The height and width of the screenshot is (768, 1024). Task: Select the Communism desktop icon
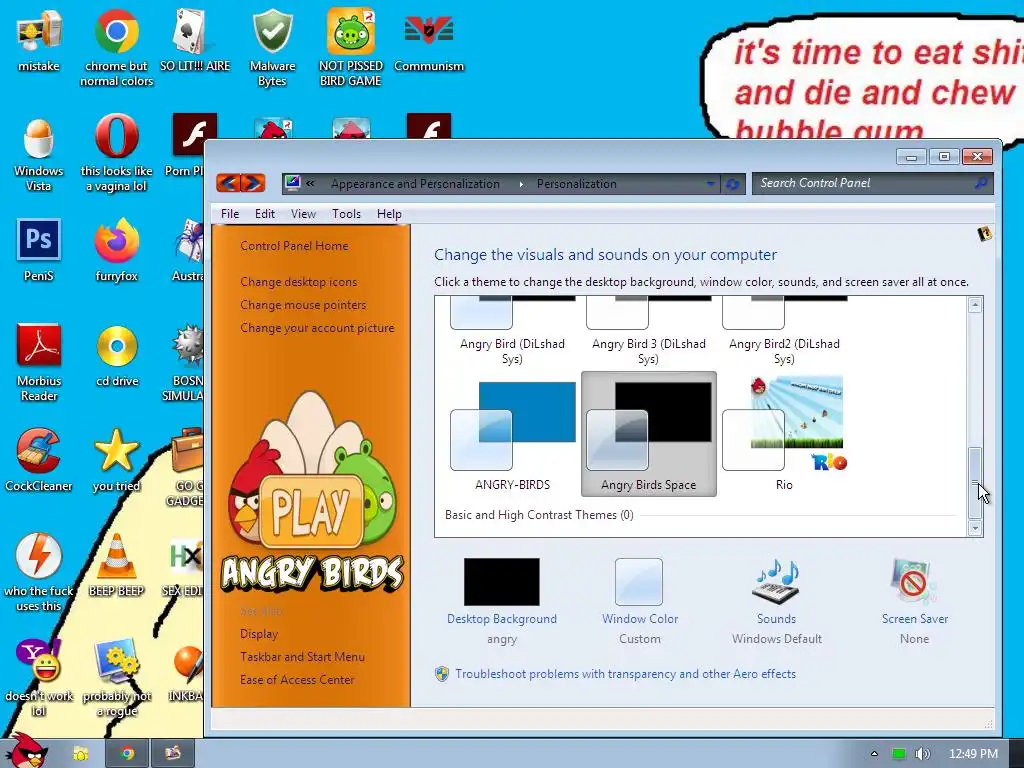point(429,42)
